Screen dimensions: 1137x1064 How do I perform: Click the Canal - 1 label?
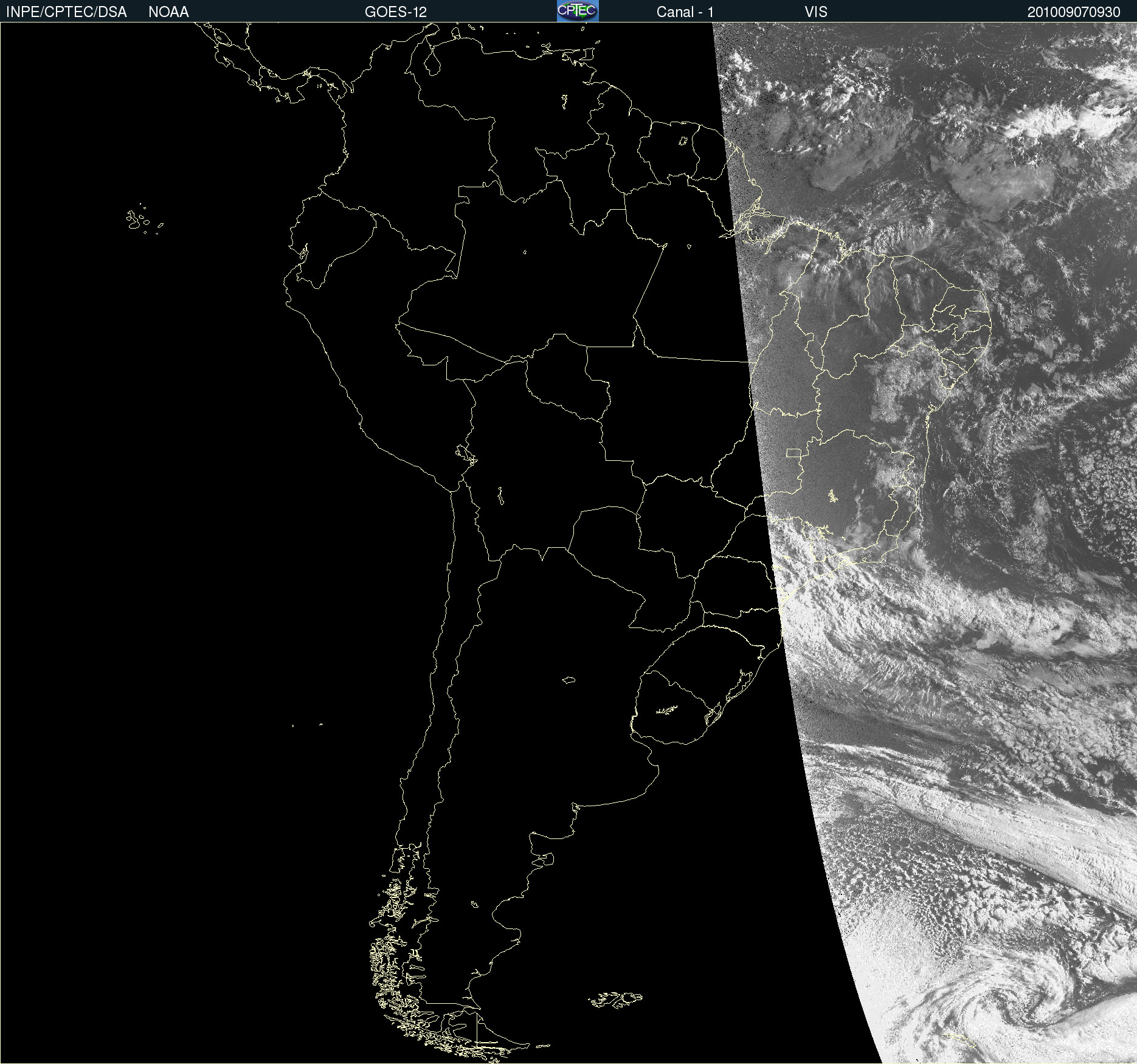685,12
